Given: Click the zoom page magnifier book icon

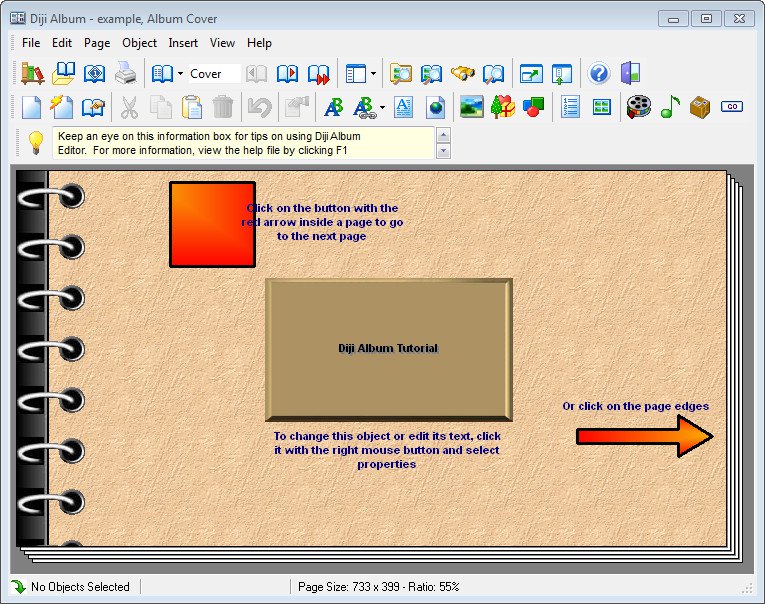Looking at the screenshot, I should (493, 74).
